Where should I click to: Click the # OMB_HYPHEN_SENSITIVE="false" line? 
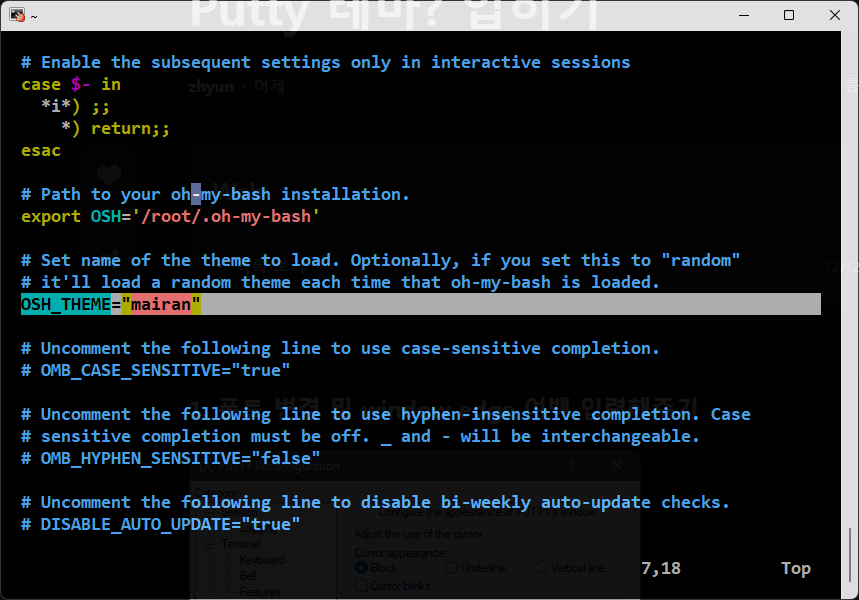[170, 458]
